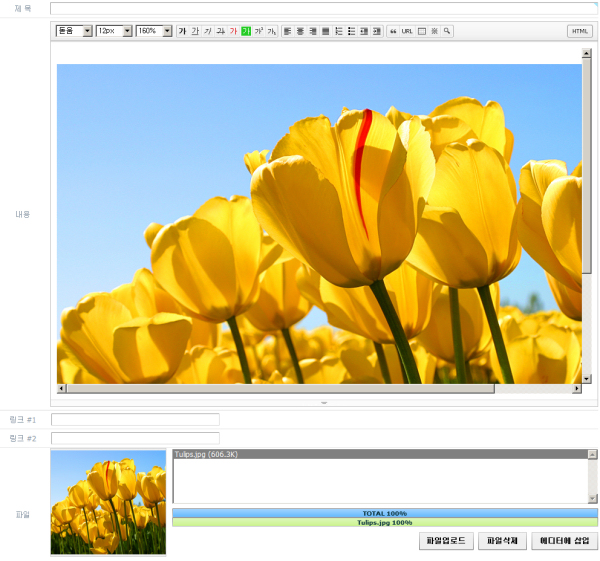The image size is (600, 561).
Task: Apply italic text formatting
Action: click(x=207, y=31)
